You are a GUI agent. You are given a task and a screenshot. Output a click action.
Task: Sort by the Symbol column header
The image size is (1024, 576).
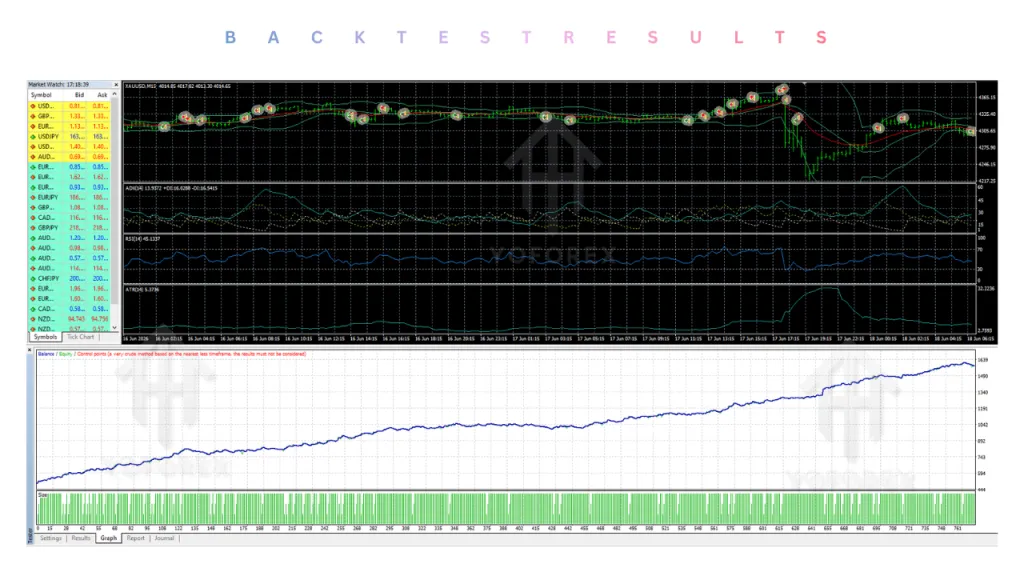click(41, 95)
